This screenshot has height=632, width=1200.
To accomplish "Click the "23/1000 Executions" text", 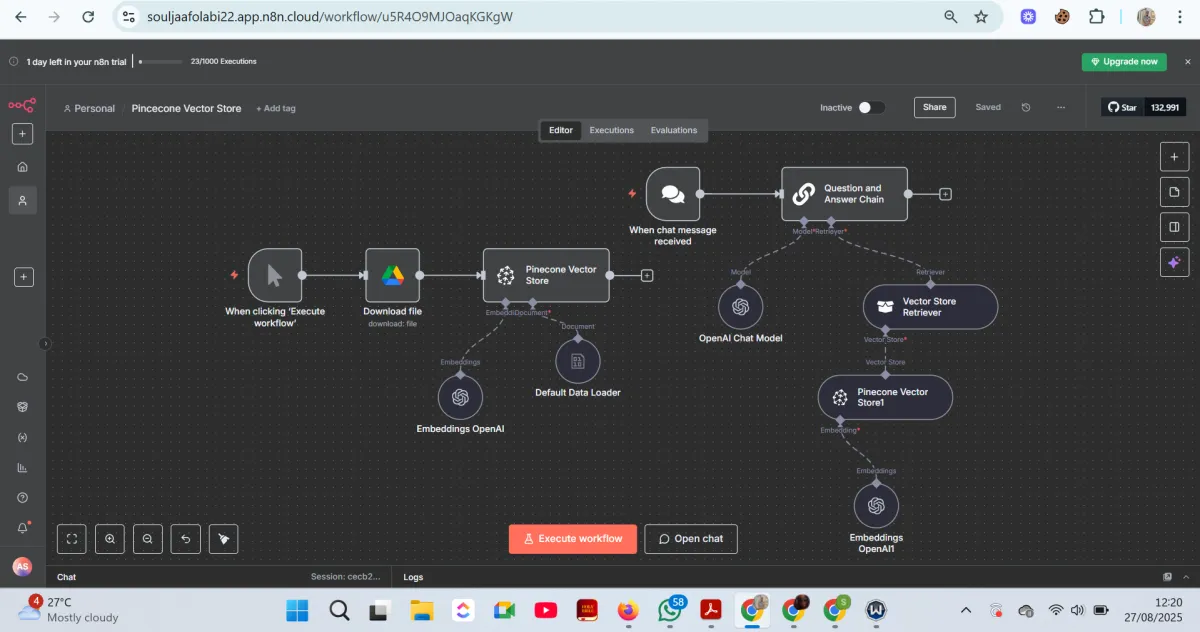I will pyautogui.click(x=224, y=61).
